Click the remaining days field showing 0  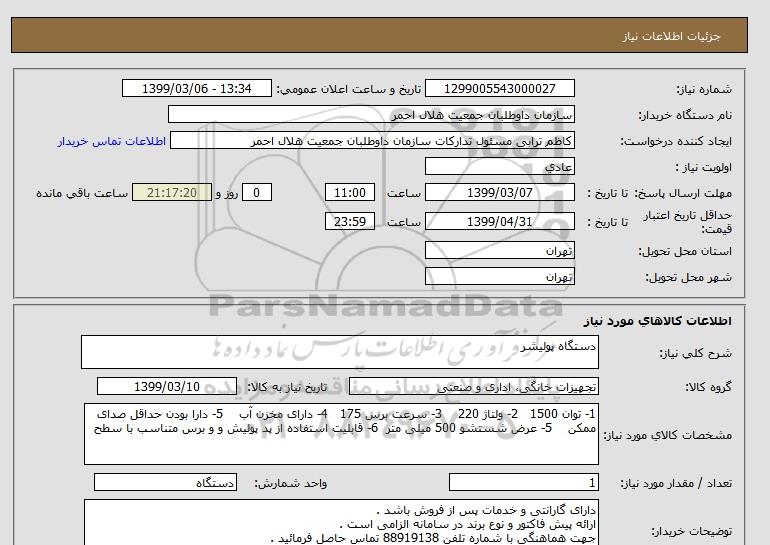tap(256, 192)
